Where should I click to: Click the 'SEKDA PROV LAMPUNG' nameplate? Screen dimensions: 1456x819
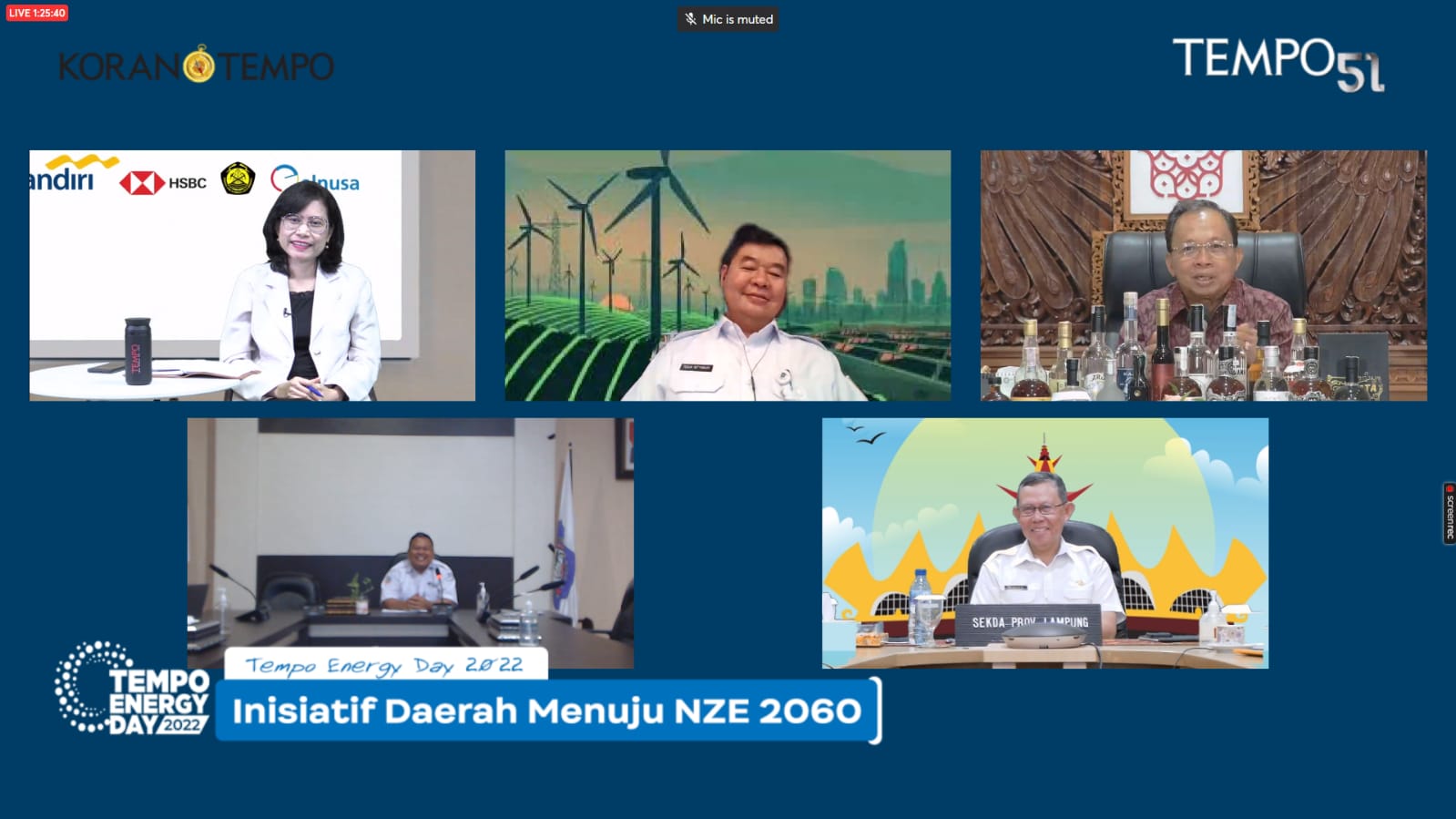point(1030,622)
